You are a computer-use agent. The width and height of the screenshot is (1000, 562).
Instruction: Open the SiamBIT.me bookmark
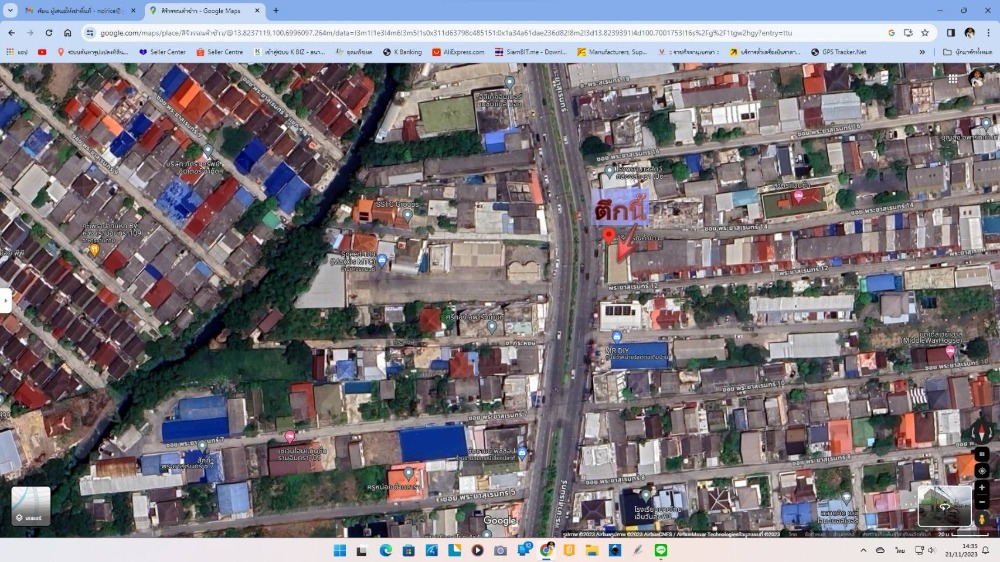[x=531, y=52]
